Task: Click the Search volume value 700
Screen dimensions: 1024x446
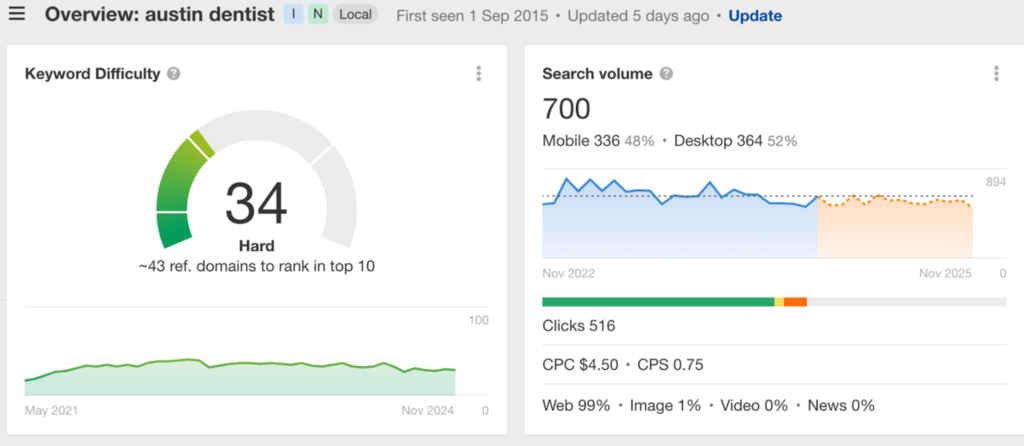Action: [566, 108]
